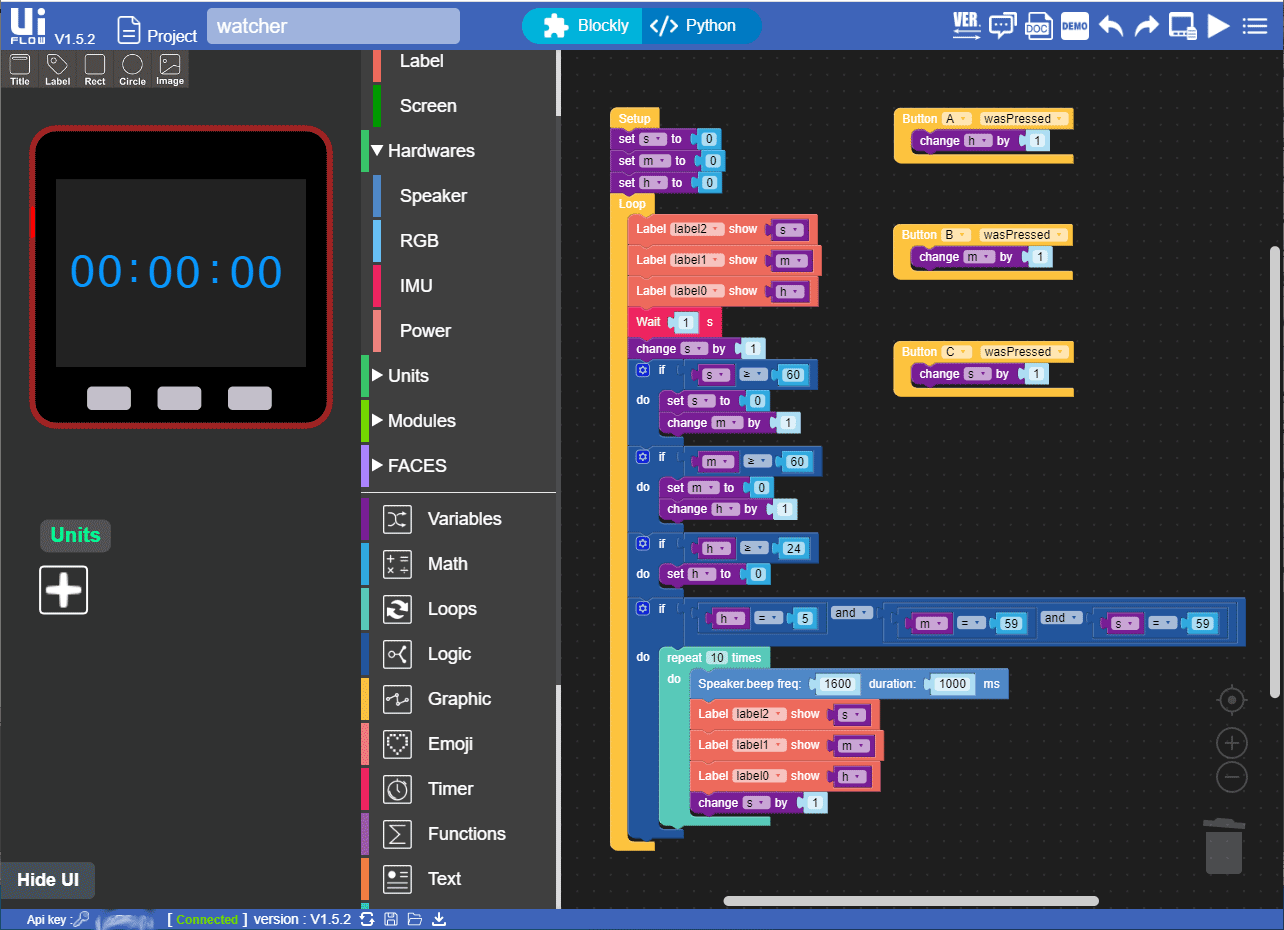1284x930 pixels.
Task: Expand the Units category
Action: click(377, 375)
